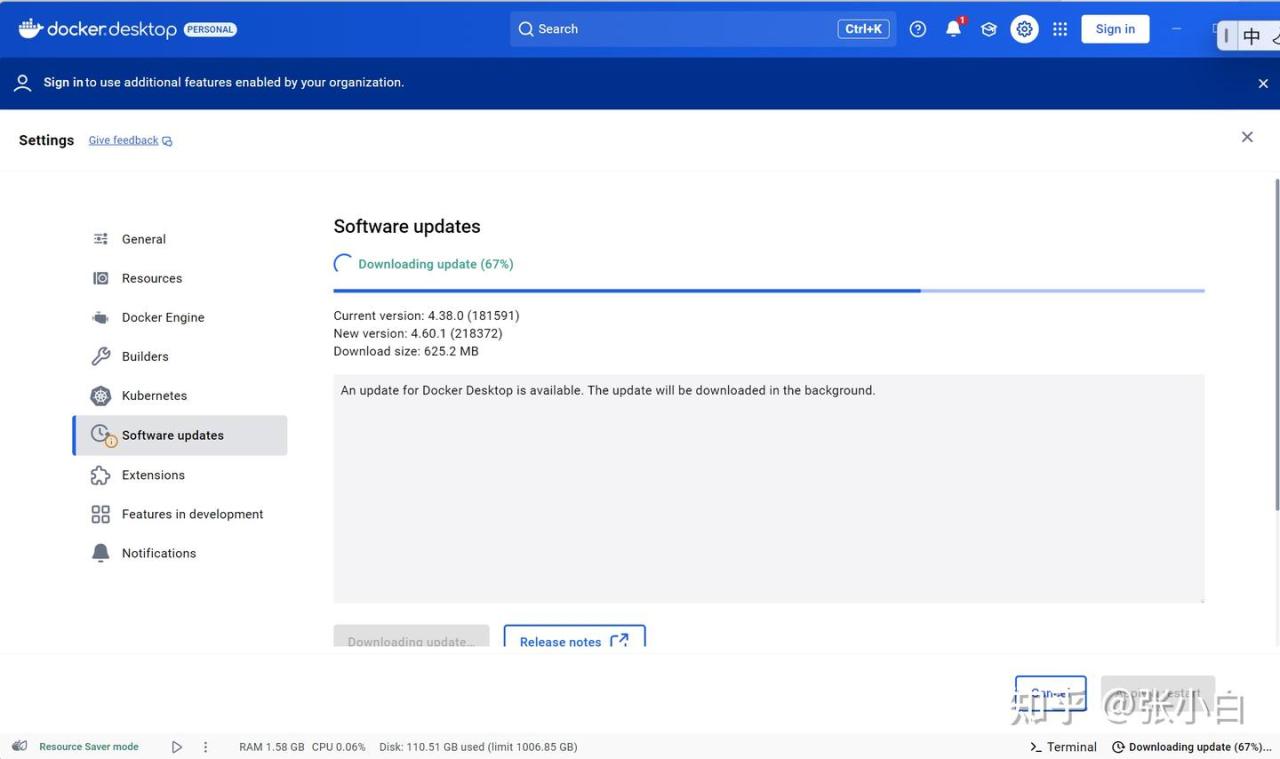Image resolution: width=1280 pixels, height=759 pixels.
Task: Click the Docker Desktop whale logo
Action: point(30,29)
